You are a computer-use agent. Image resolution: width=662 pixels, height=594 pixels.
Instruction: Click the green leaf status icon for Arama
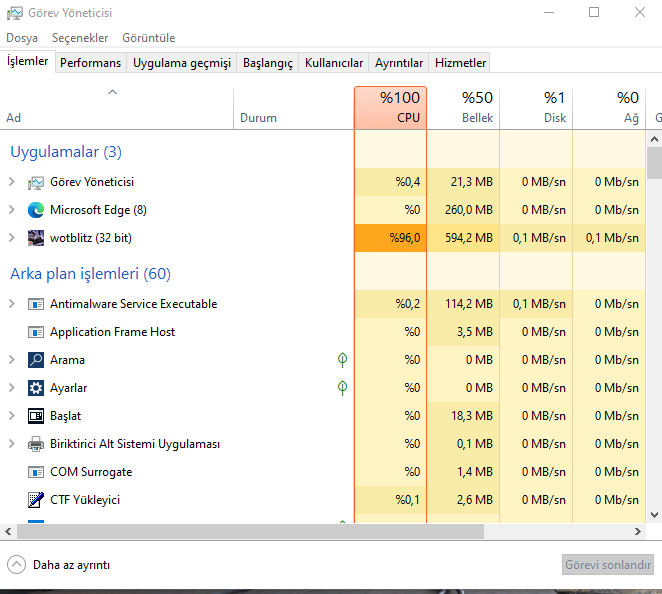[x=342, y=360]
